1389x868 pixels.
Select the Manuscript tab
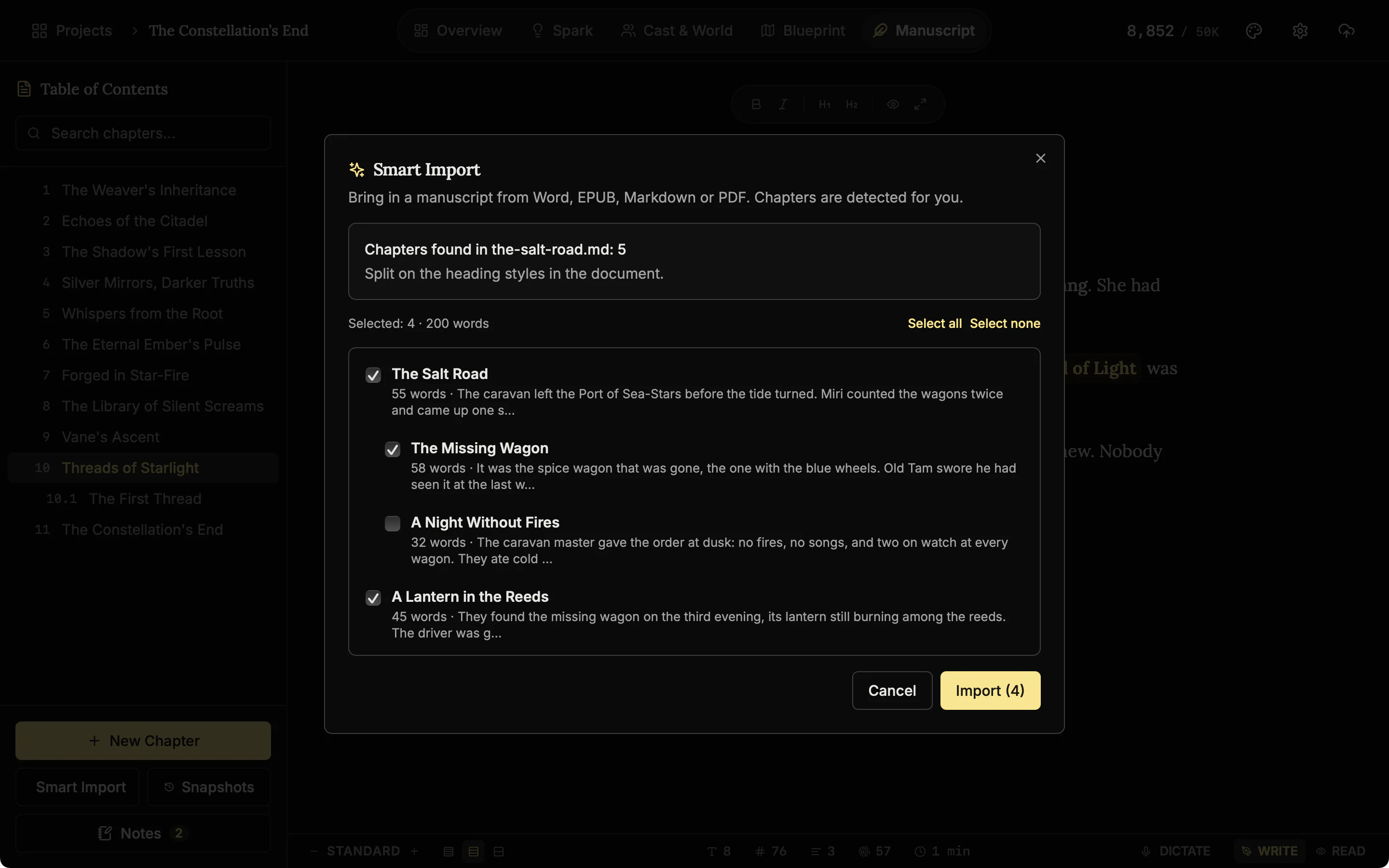(924, 30)
